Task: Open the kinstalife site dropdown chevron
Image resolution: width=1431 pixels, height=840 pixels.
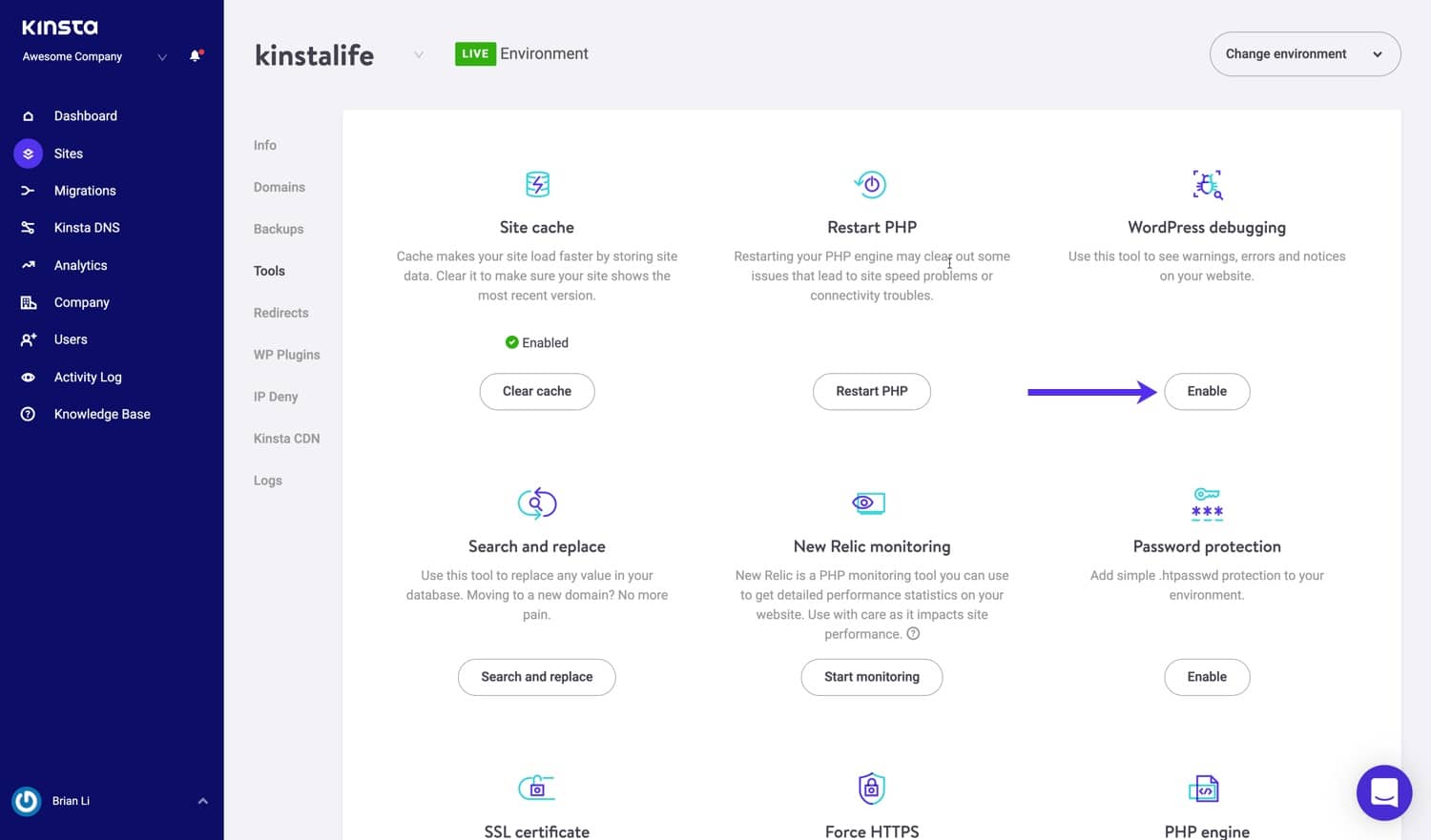Action: point(419,55)
